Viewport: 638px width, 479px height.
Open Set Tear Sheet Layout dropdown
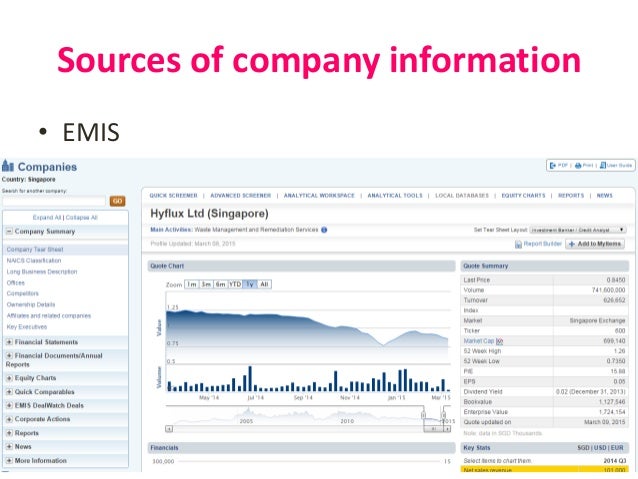coord(578,230)
